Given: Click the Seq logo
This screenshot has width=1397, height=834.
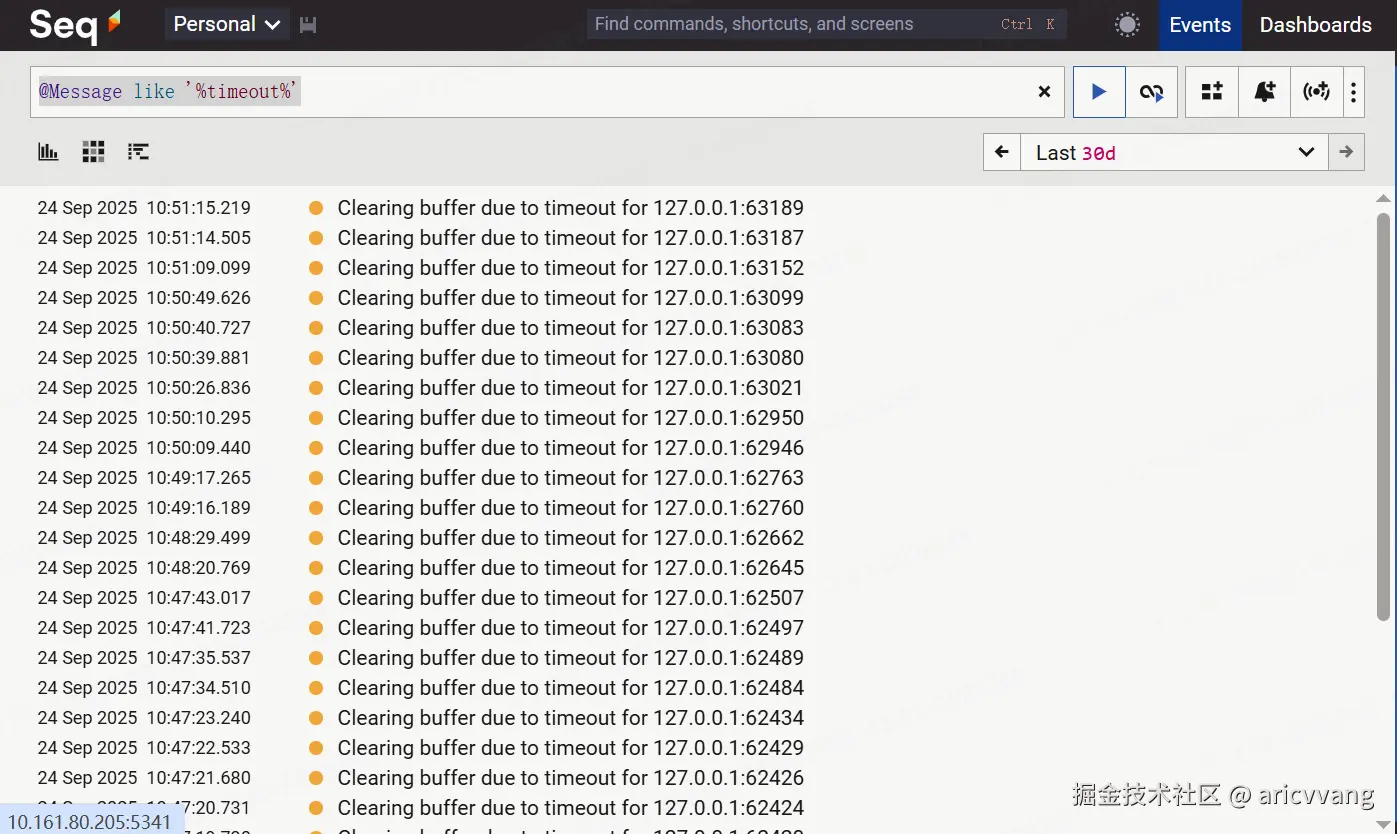Looking at the screenshot, I should point(75,25).
